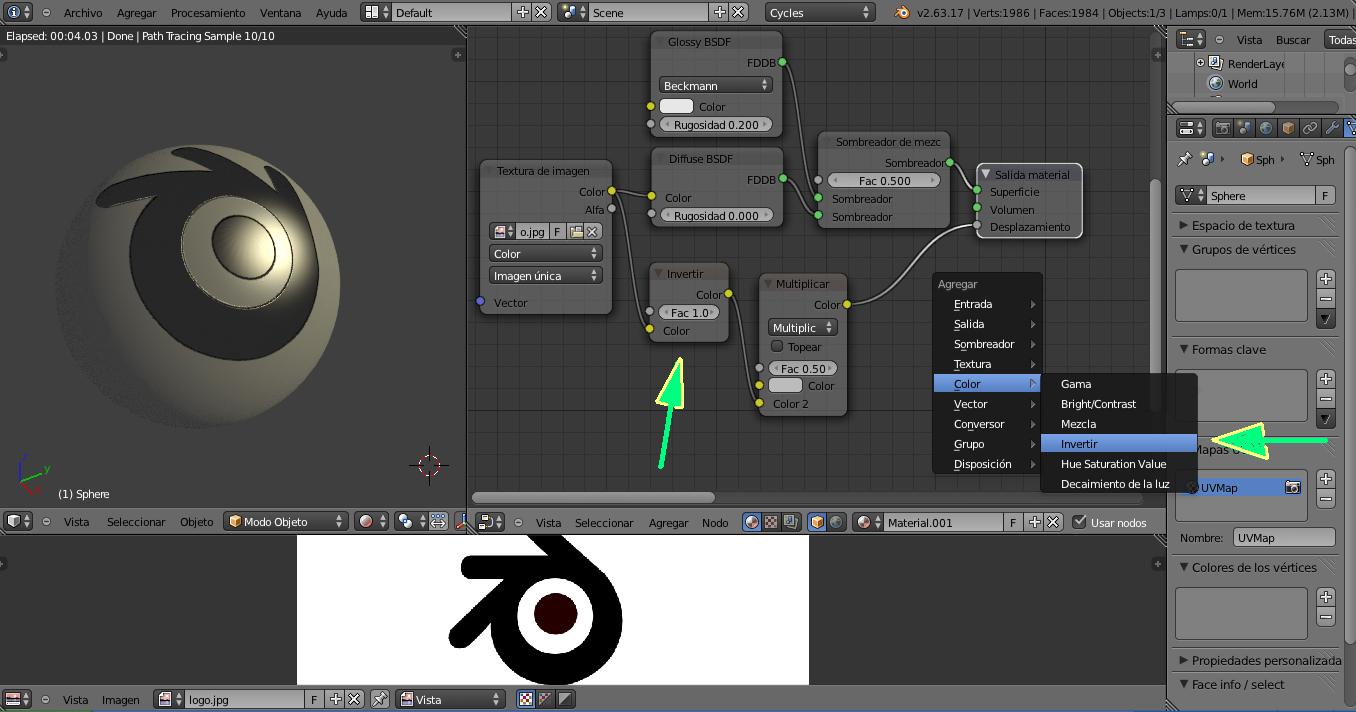Click the plus icon beside Grupos de vértices list
Image resolution: width=1356 pixels, height=712 pixels.
click(1325, 279)
